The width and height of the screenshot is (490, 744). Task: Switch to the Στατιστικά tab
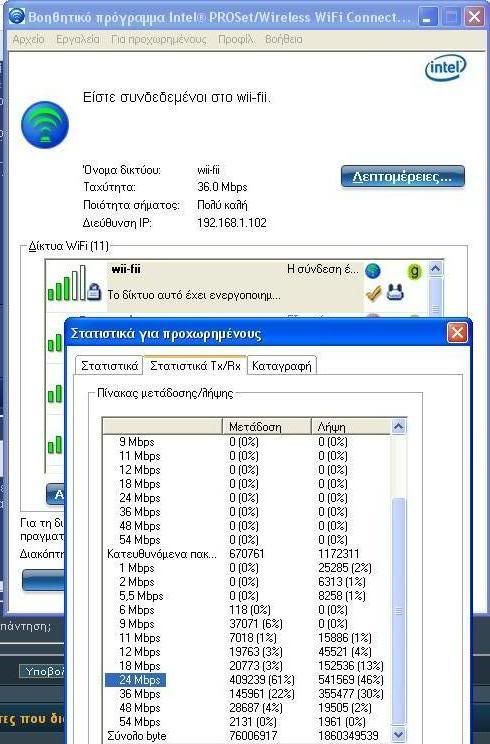[110, 366]
